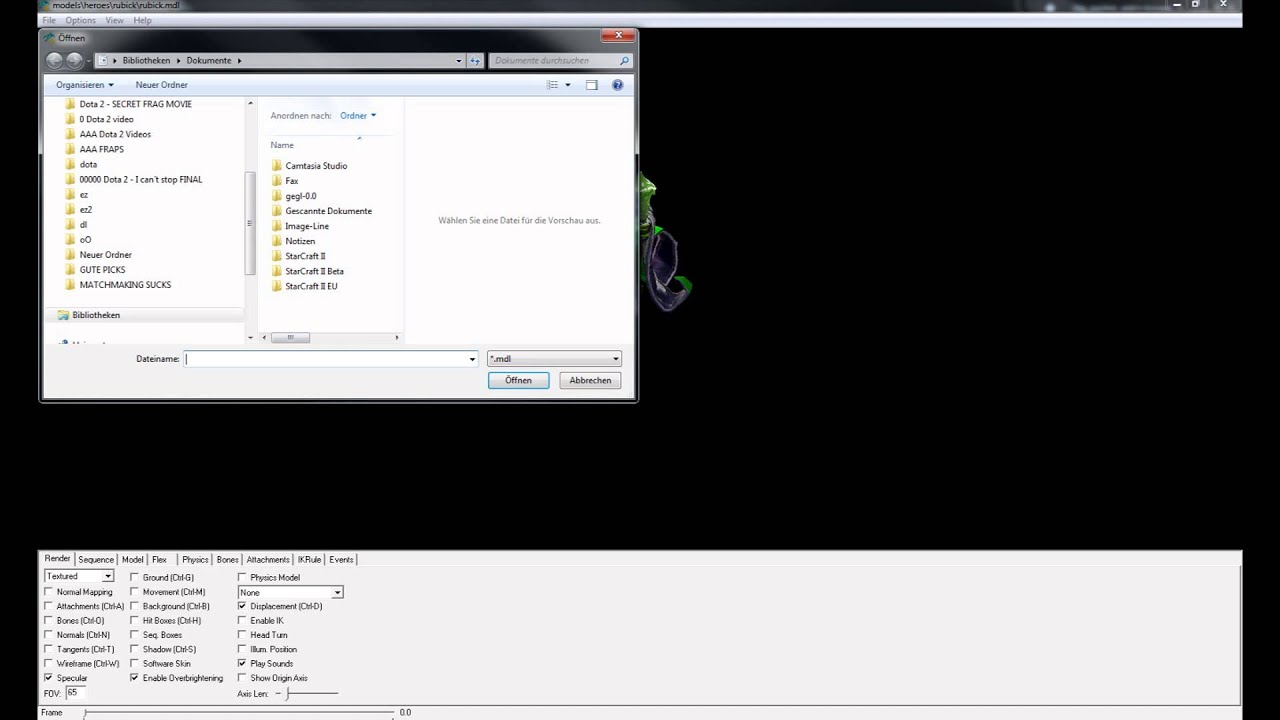
Task: Uncheck Enable Overbrightening checkbox
Action: (134, 678)
